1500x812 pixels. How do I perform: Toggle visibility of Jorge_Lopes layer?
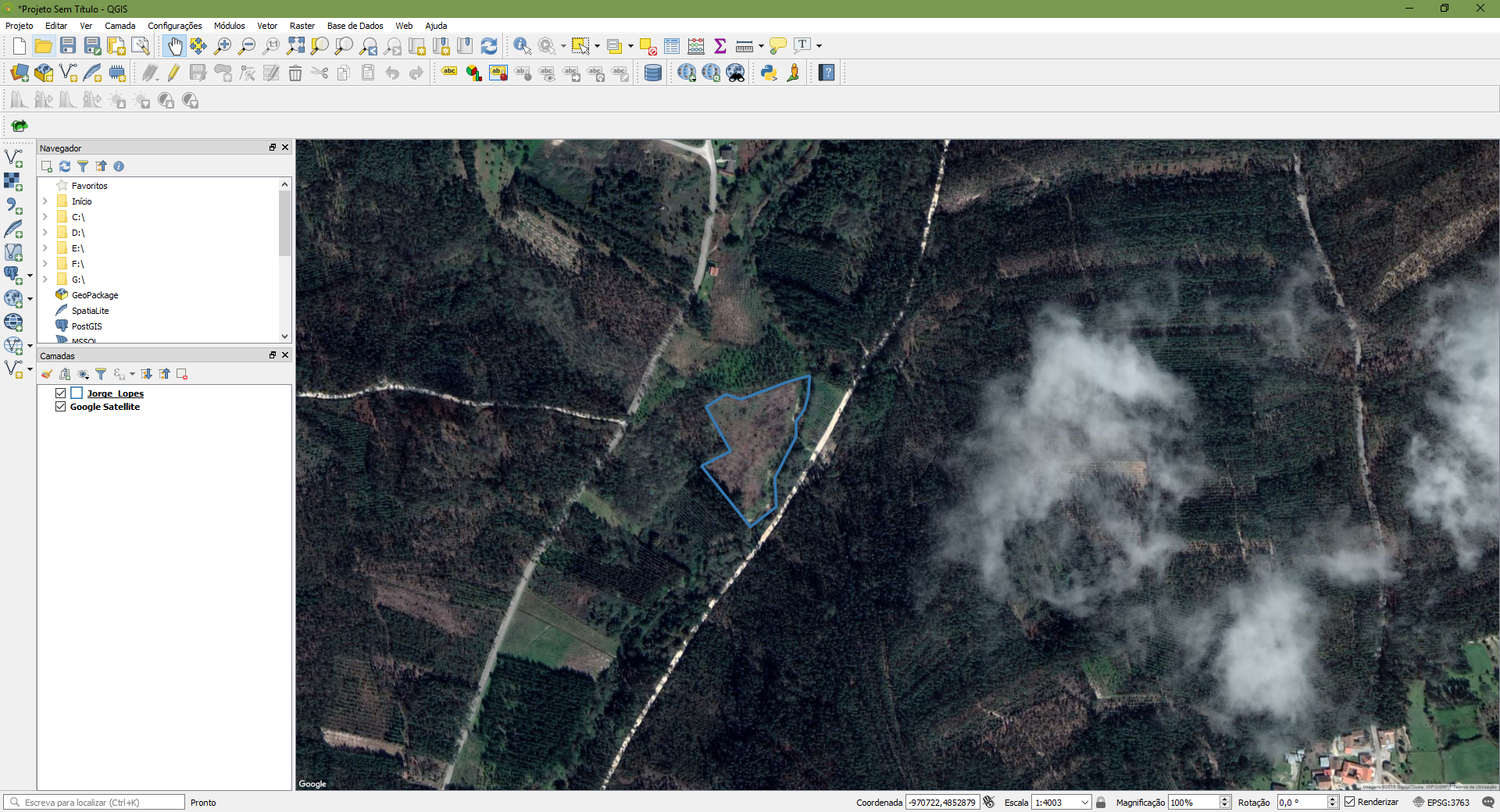[x=60, y=394]
